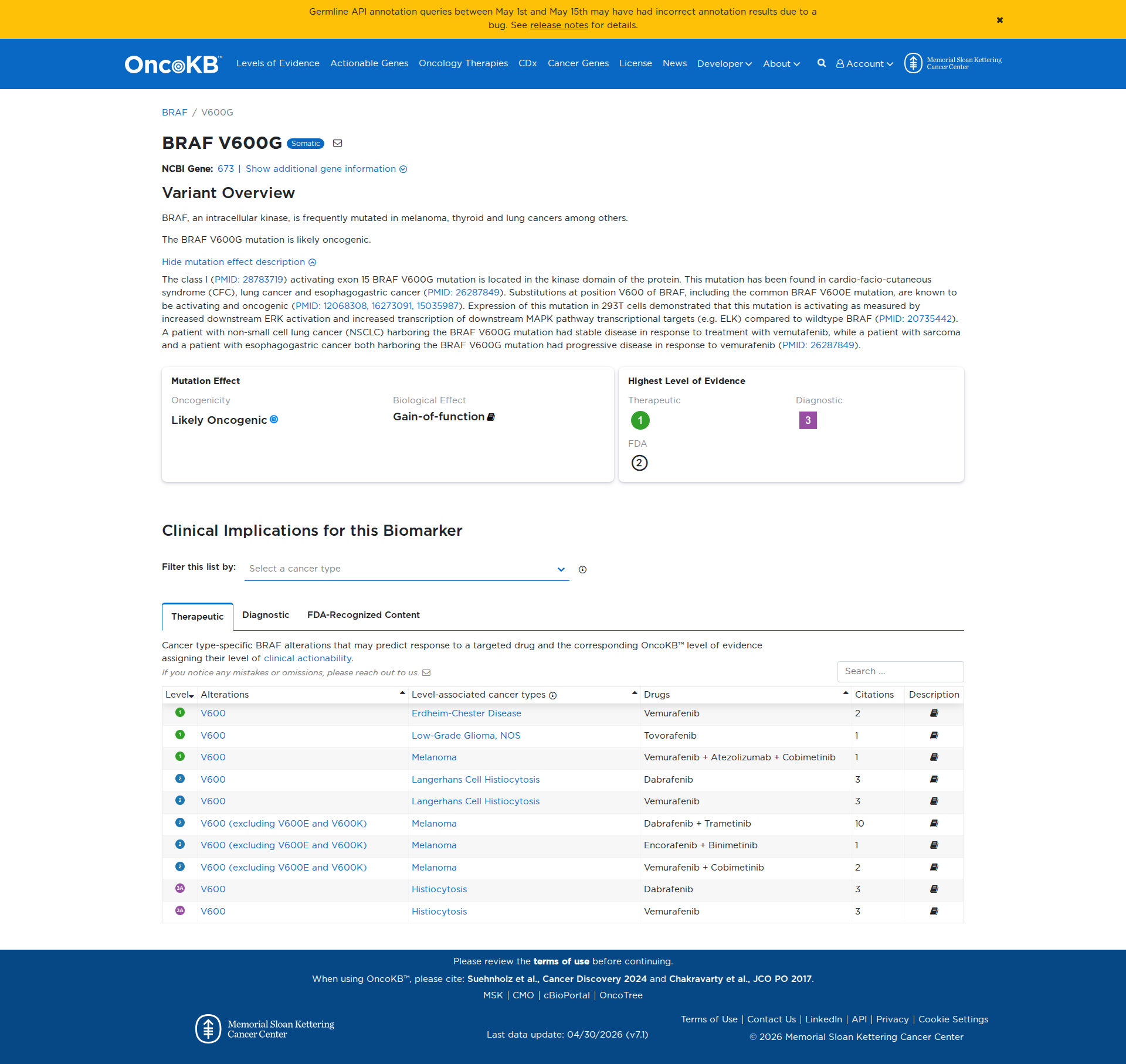
Task: Open description icon for Histiocytosis Vemurafenib row
Action: (934, 911)
